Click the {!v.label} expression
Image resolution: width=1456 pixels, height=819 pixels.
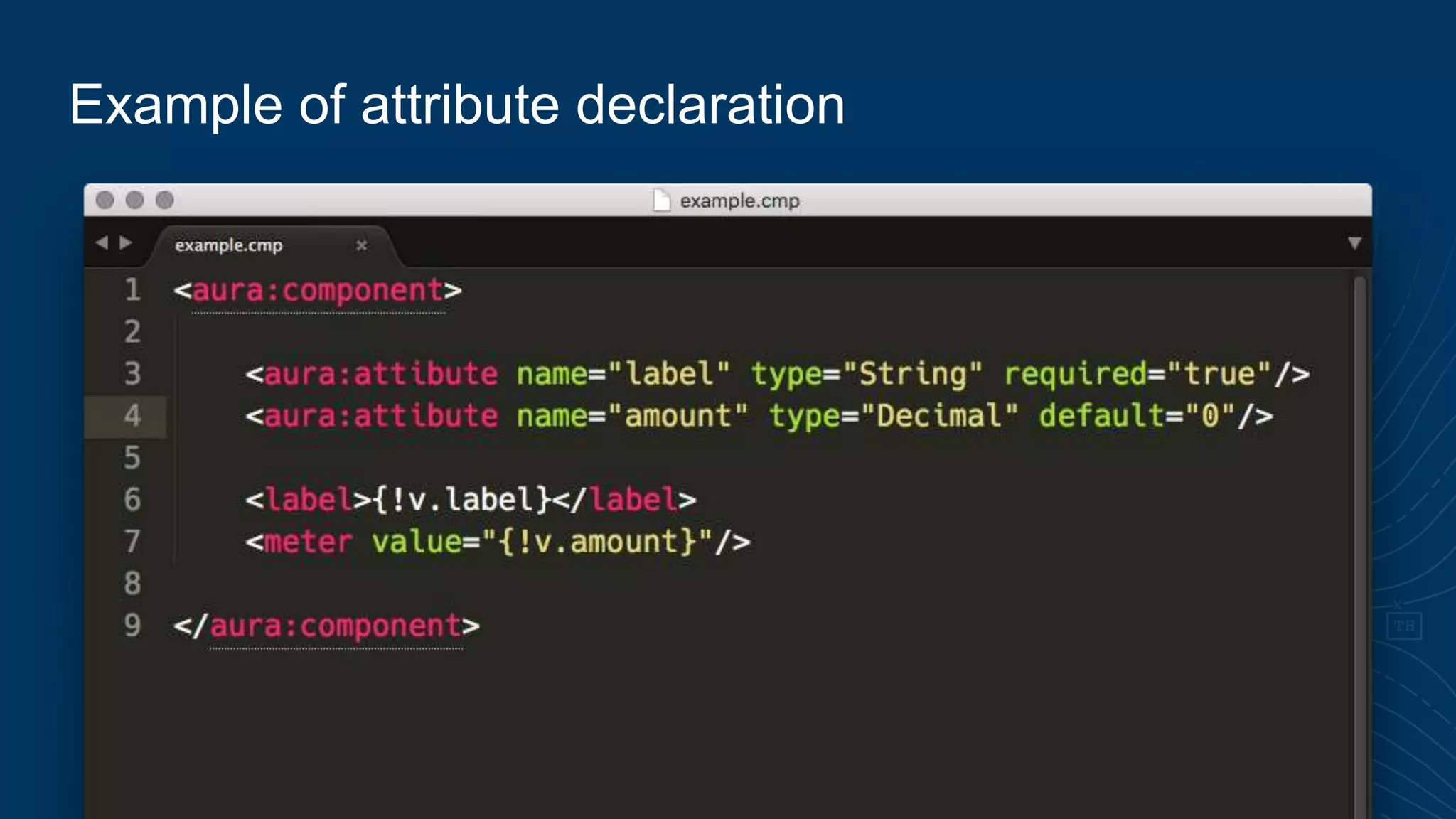coord(462,500)
